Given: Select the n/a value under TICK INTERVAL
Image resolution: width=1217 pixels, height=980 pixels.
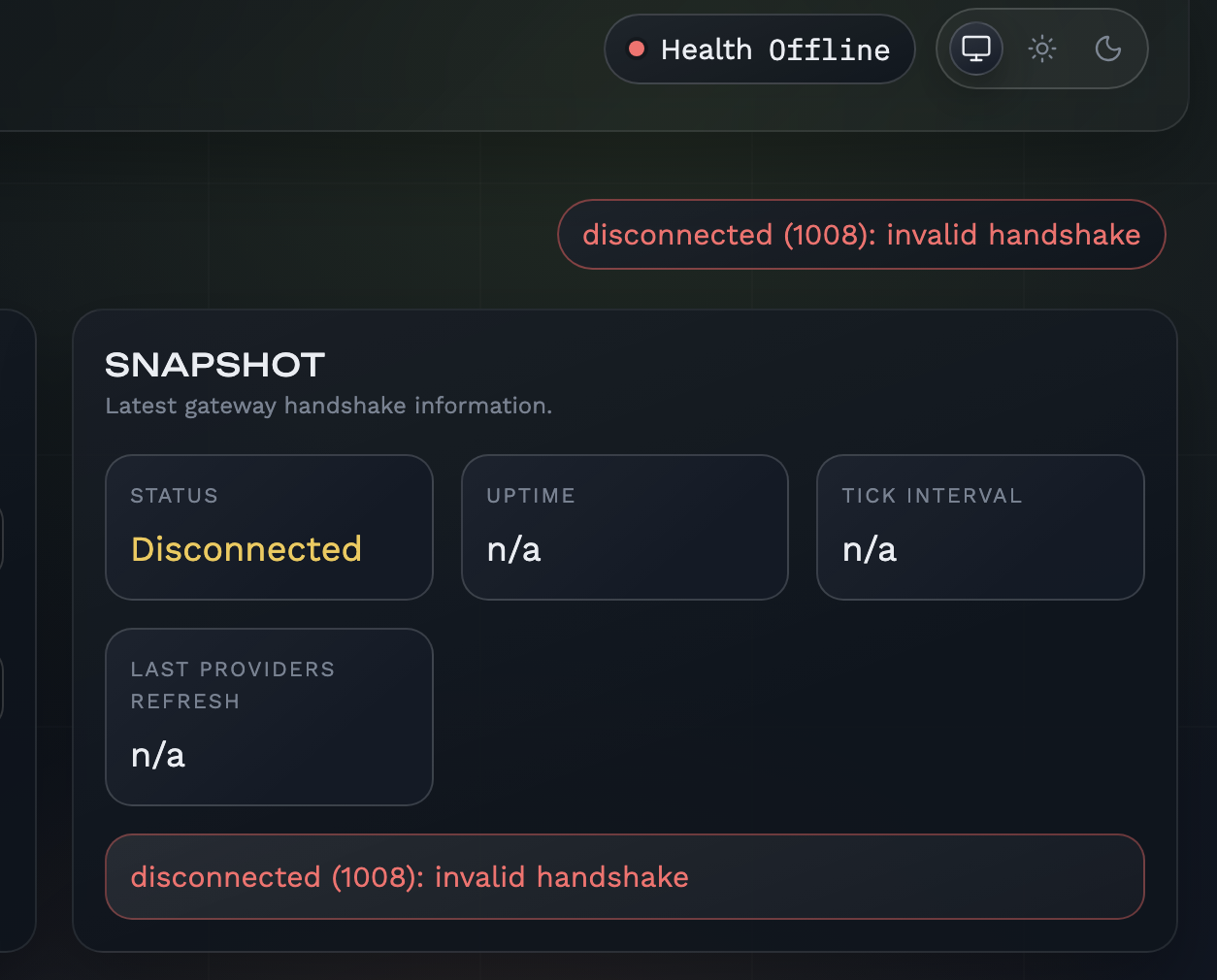Looking at the screenshot, I should click(x=870, y=550).
